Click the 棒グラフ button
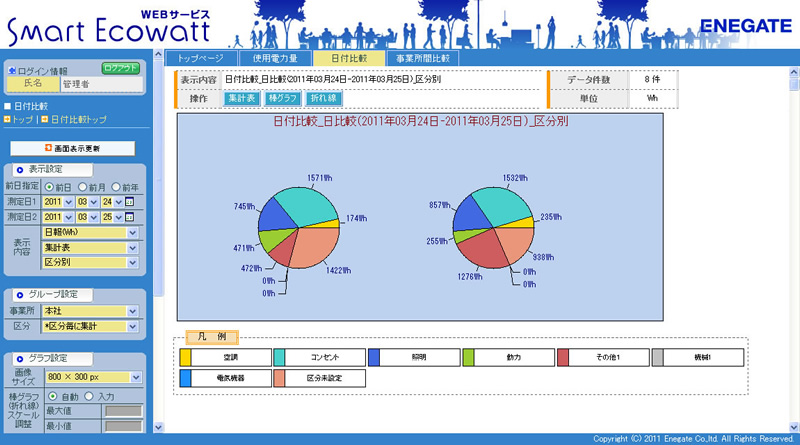 283,98
